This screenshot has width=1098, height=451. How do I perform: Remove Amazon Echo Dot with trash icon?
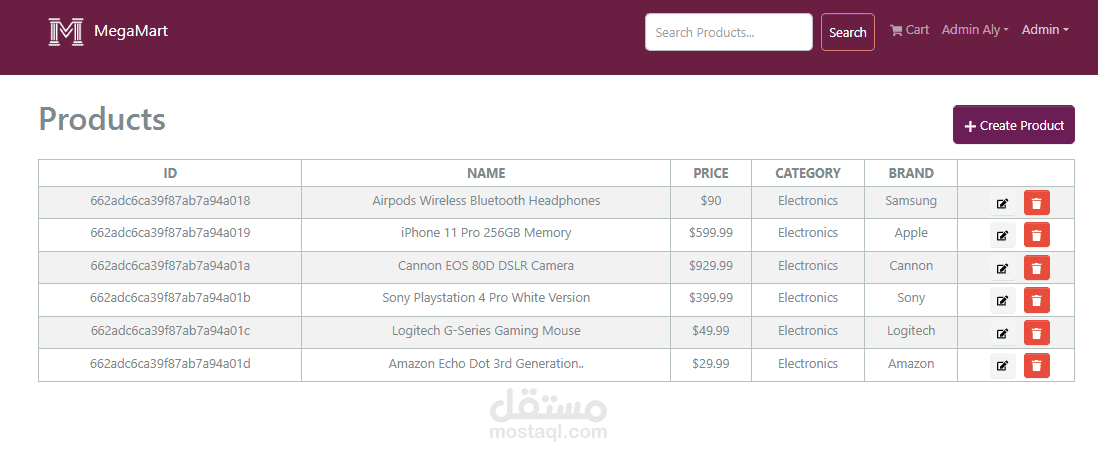point(1036,366)
